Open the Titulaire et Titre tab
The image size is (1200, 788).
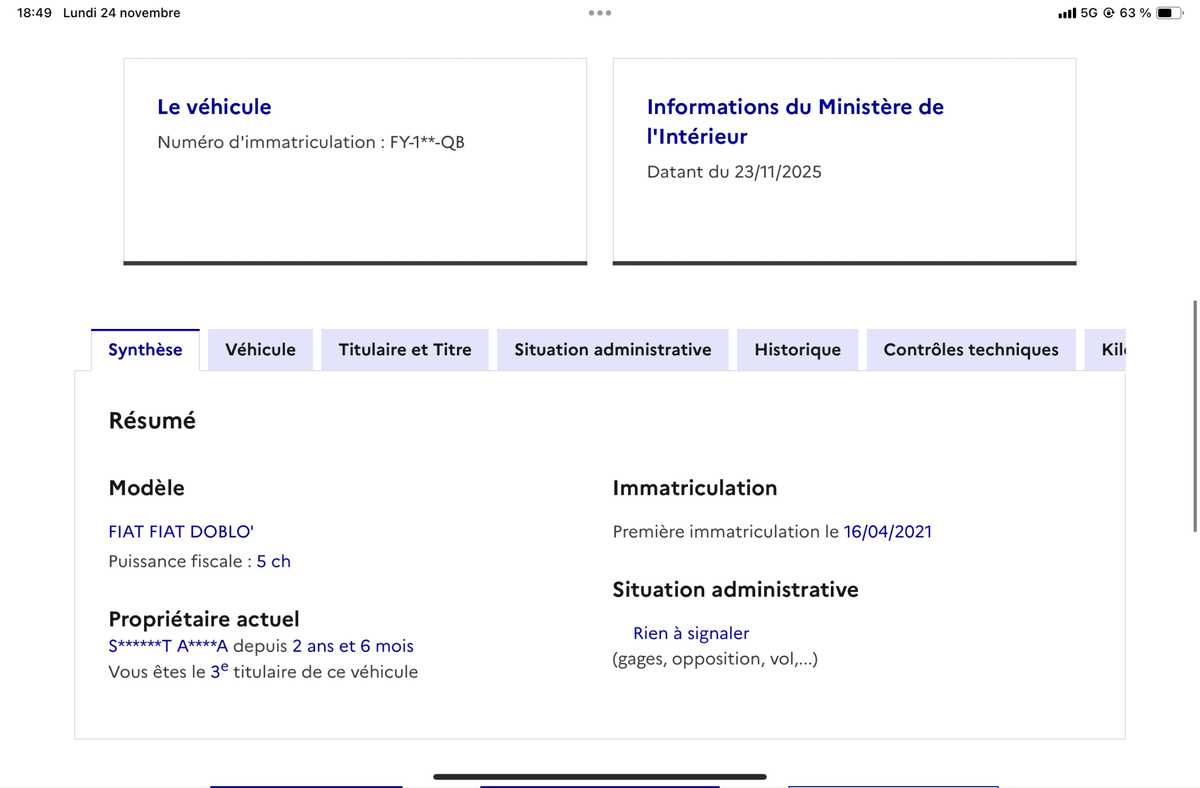click(x=405, y=350)
